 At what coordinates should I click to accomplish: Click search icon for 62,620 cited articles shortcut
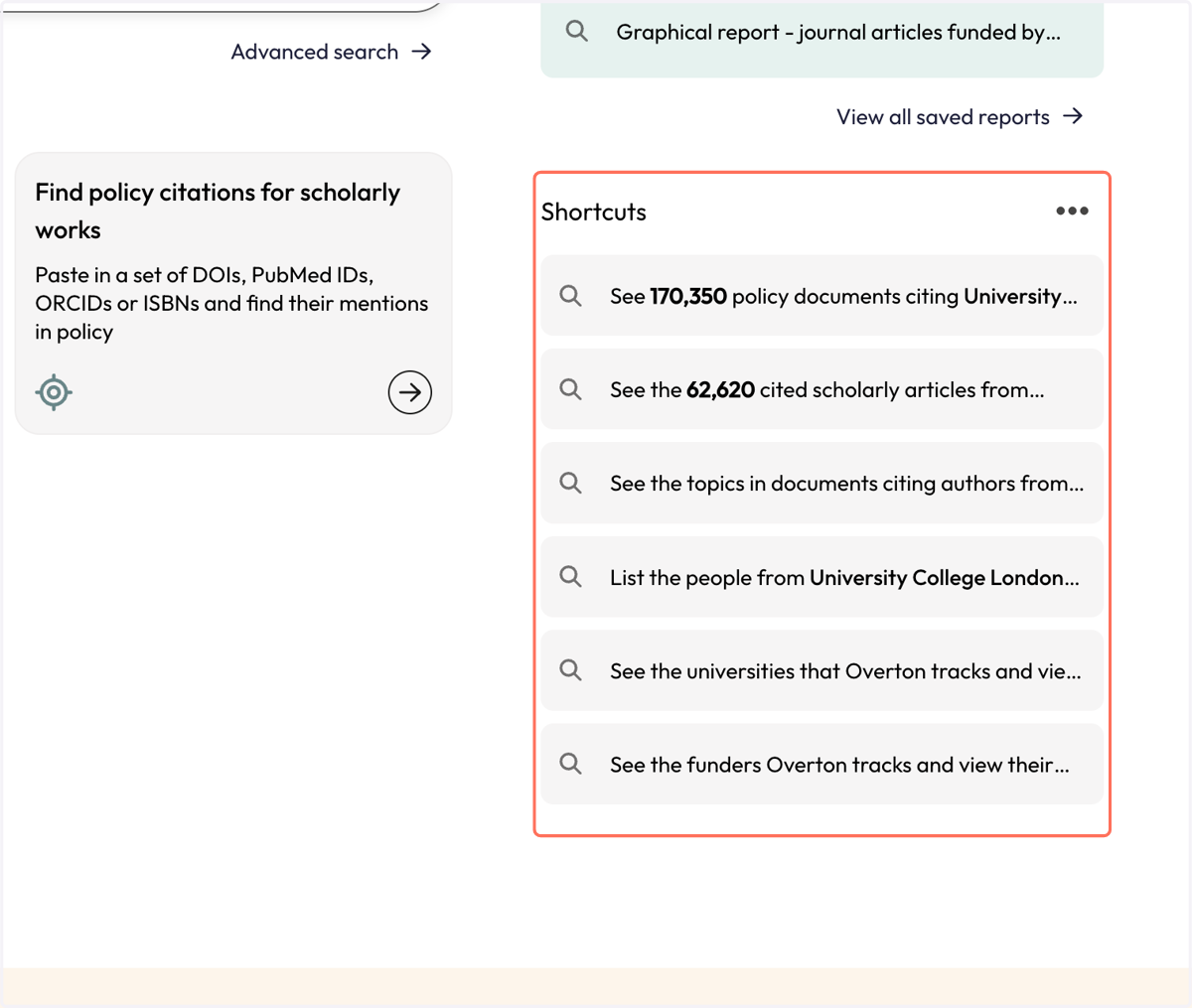tap(570, 389)
